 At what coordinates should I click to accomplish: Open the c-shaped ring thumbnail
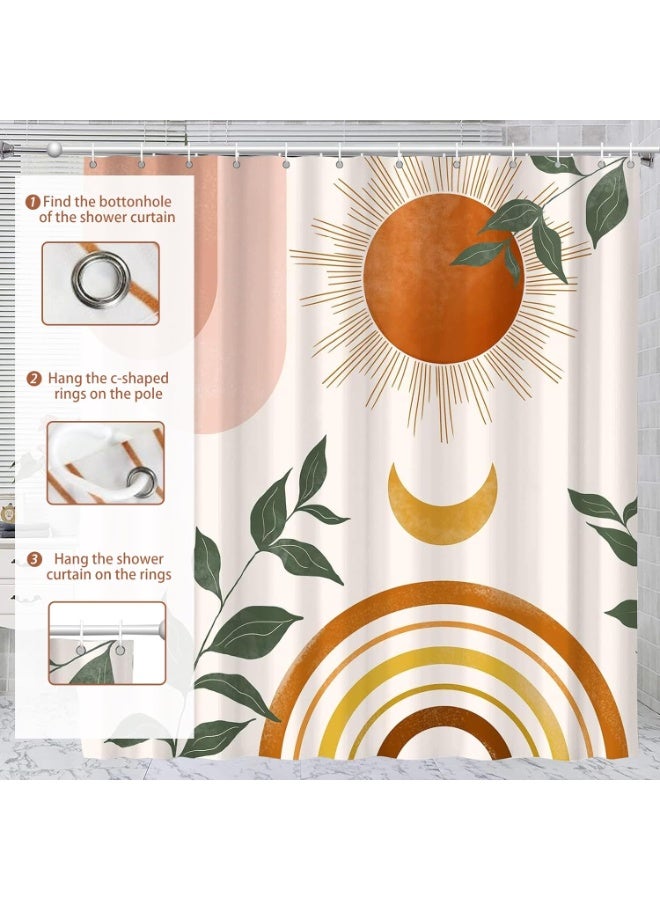point(105,462)
